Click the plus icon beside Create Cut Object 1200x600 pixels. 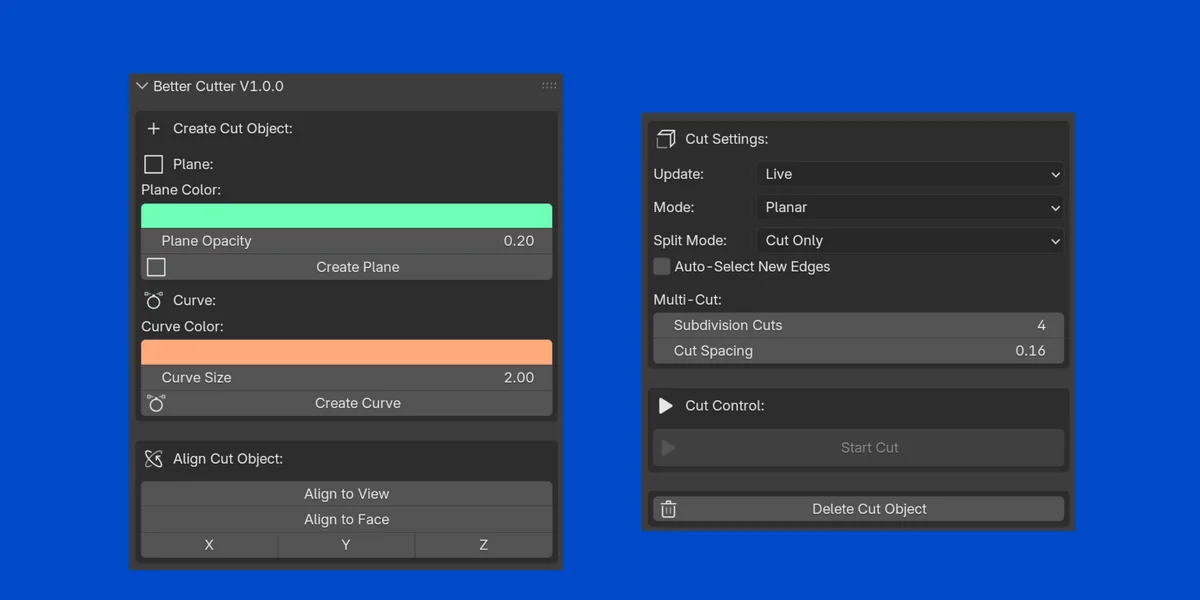153,129
